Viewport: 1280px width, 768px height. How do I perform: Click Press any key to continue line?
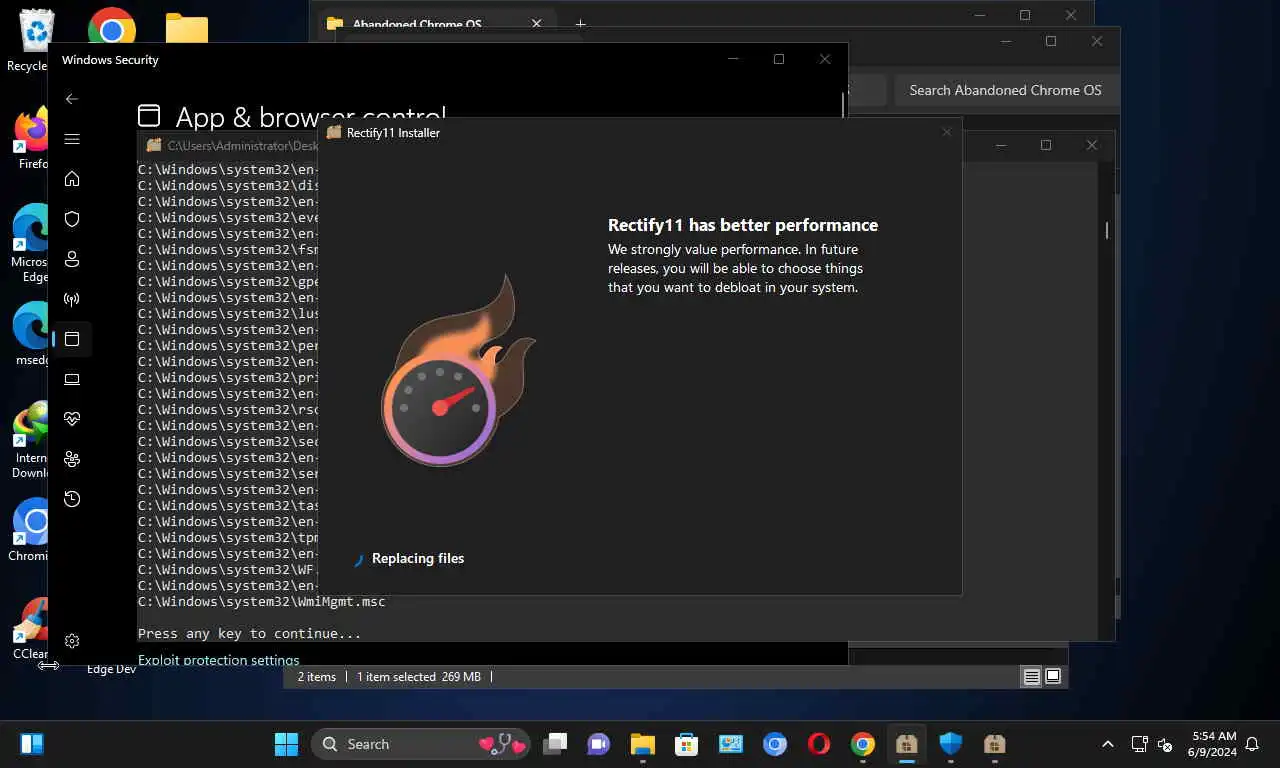click(250, 633)
